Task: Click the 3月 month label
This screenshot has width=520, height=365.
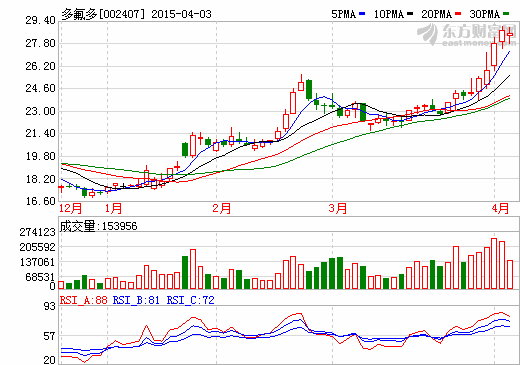Action: tap(338, 209)
